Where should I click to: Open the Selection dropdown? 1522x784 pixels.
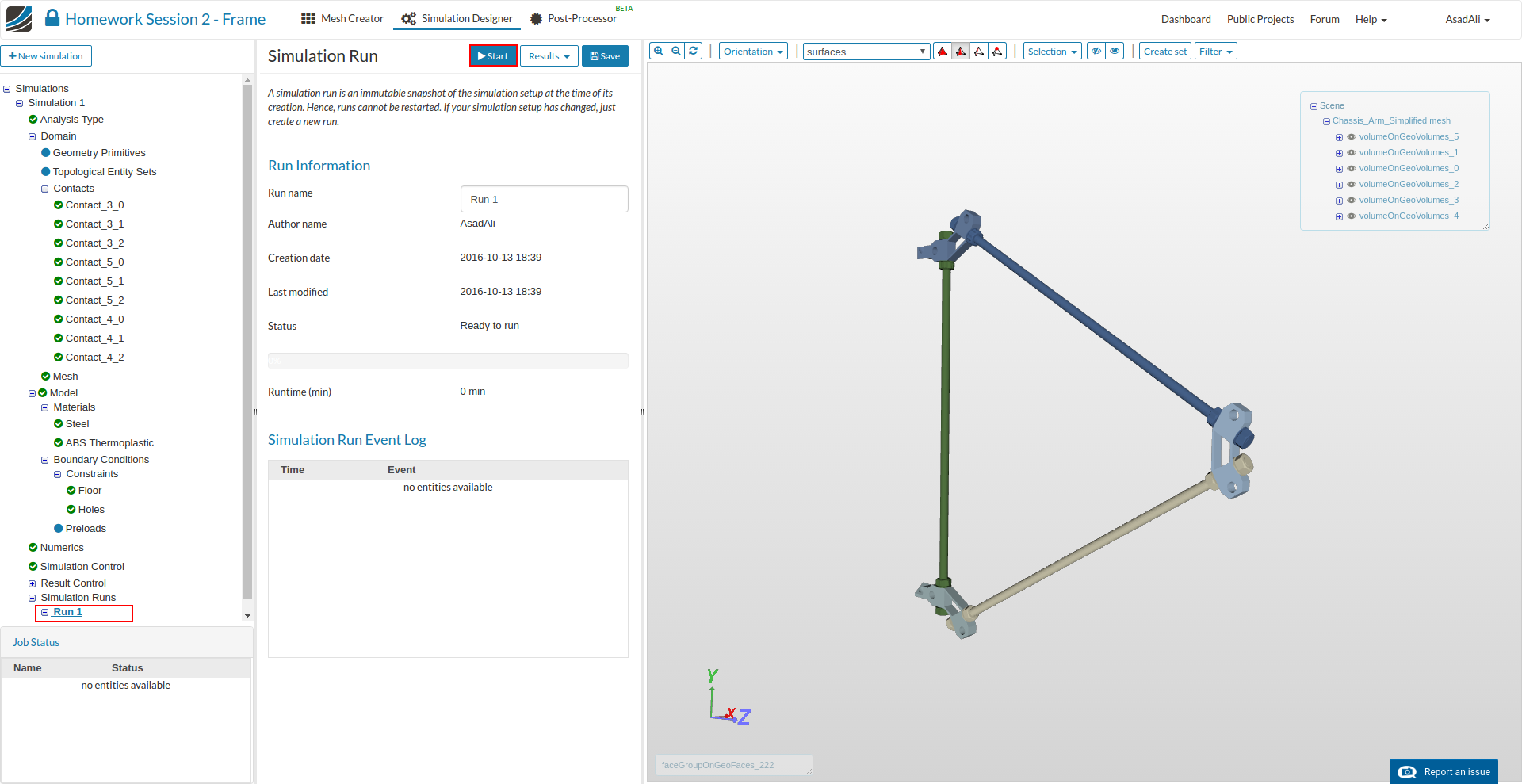[1052, 52]
